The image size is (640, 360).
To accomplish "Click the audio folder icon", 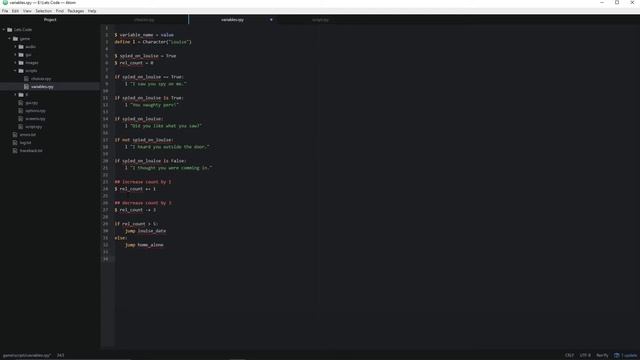I will (21, 47).
